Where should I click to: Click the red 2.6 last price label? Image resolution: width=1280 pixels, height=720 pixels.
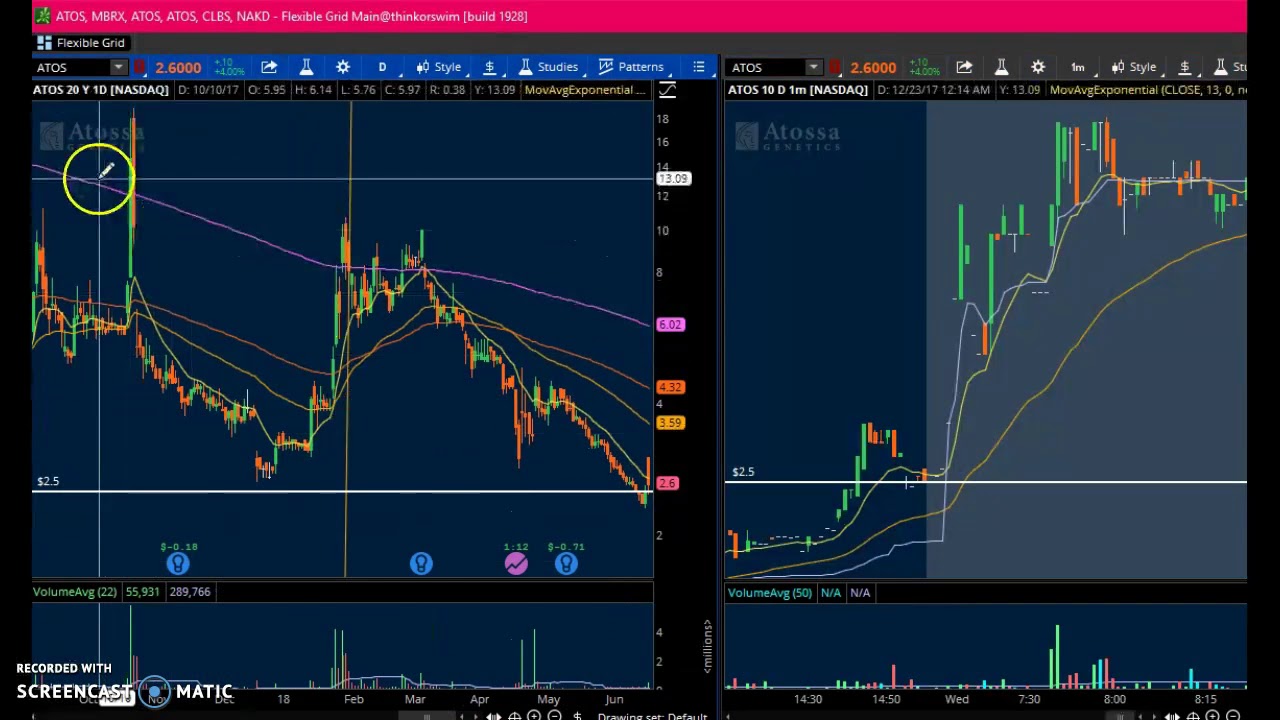(668, 483)
